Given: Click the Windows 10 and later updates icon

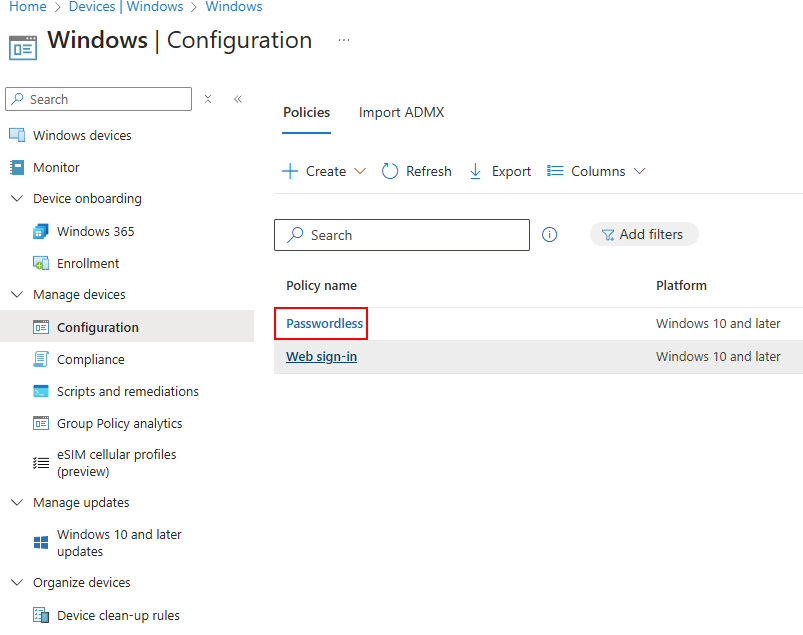Looking at the screenshot, I should click(41, 543).
